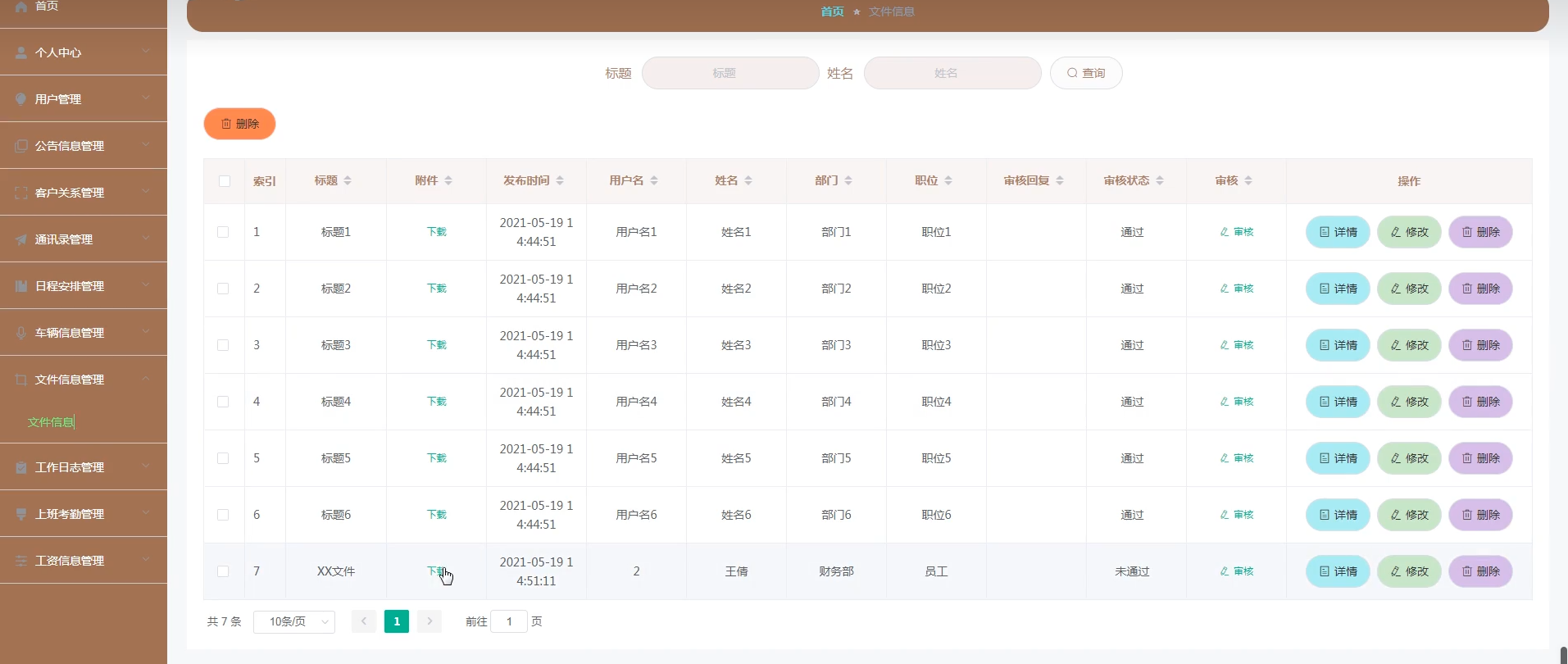Click 修改 for row 标题2
The height and width of the screenshot is (664, 1568).
coord(1409,289)
